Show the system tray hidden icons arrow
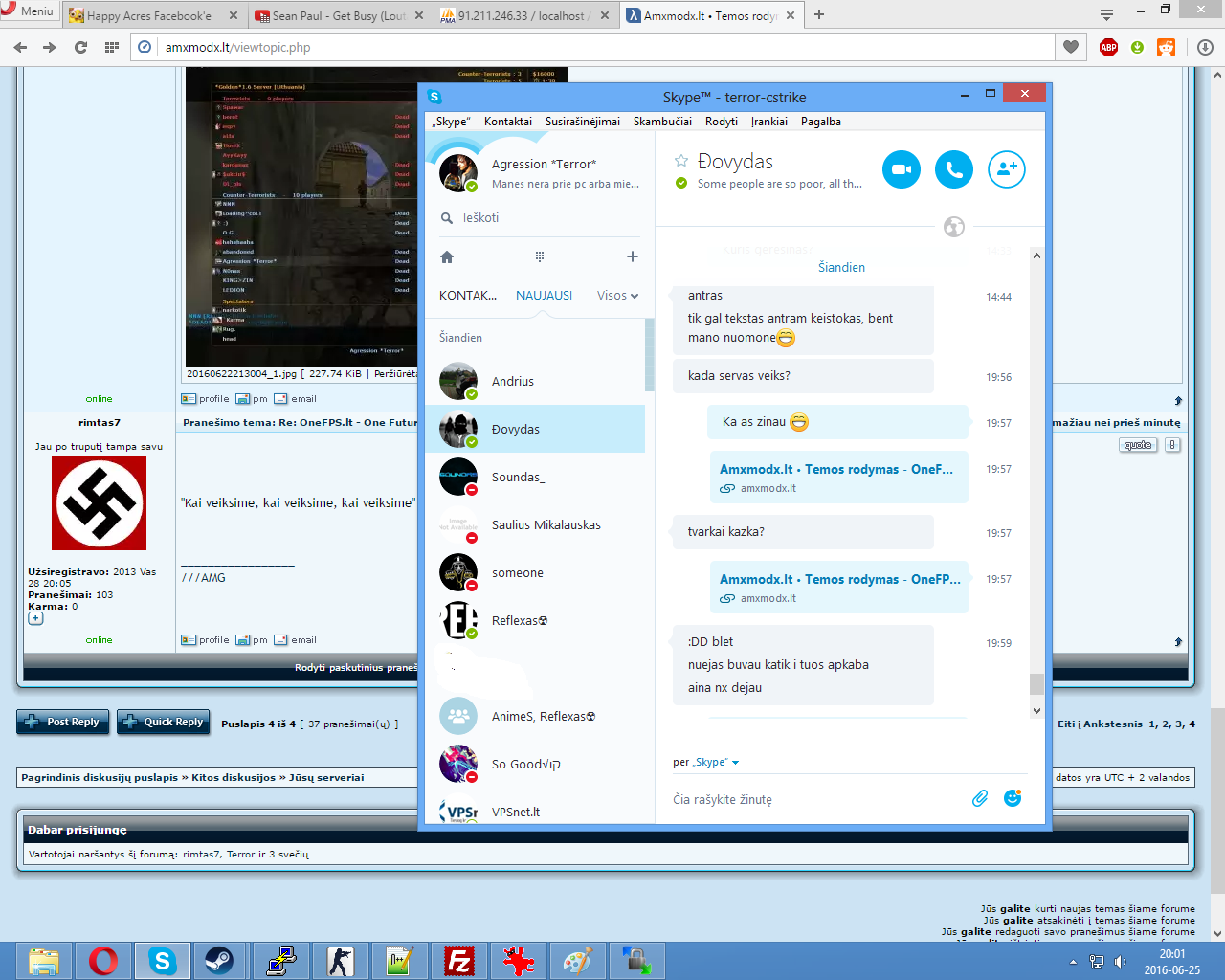 pos(1073,962)
